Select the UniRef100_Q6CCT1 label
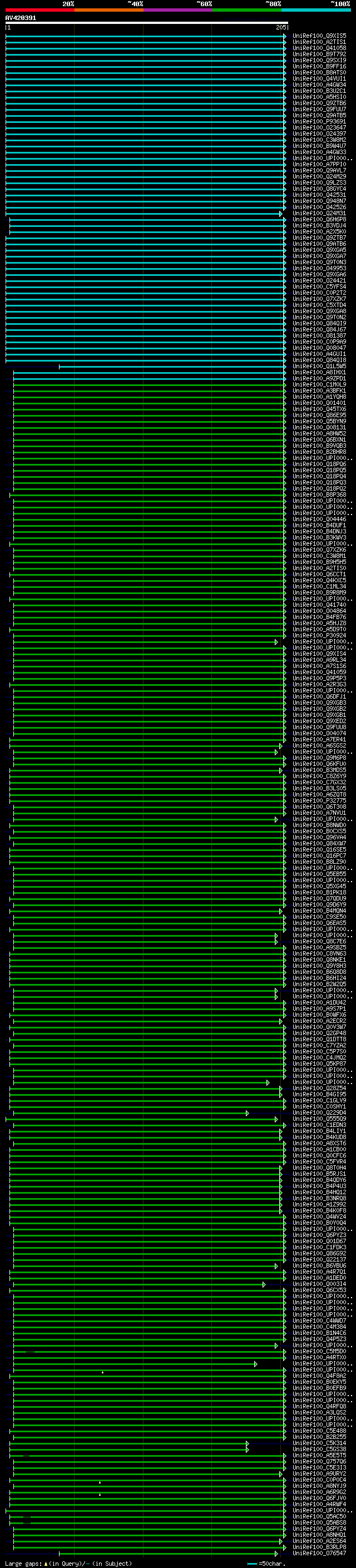The image size is (356, 1568). click(319, 575)
